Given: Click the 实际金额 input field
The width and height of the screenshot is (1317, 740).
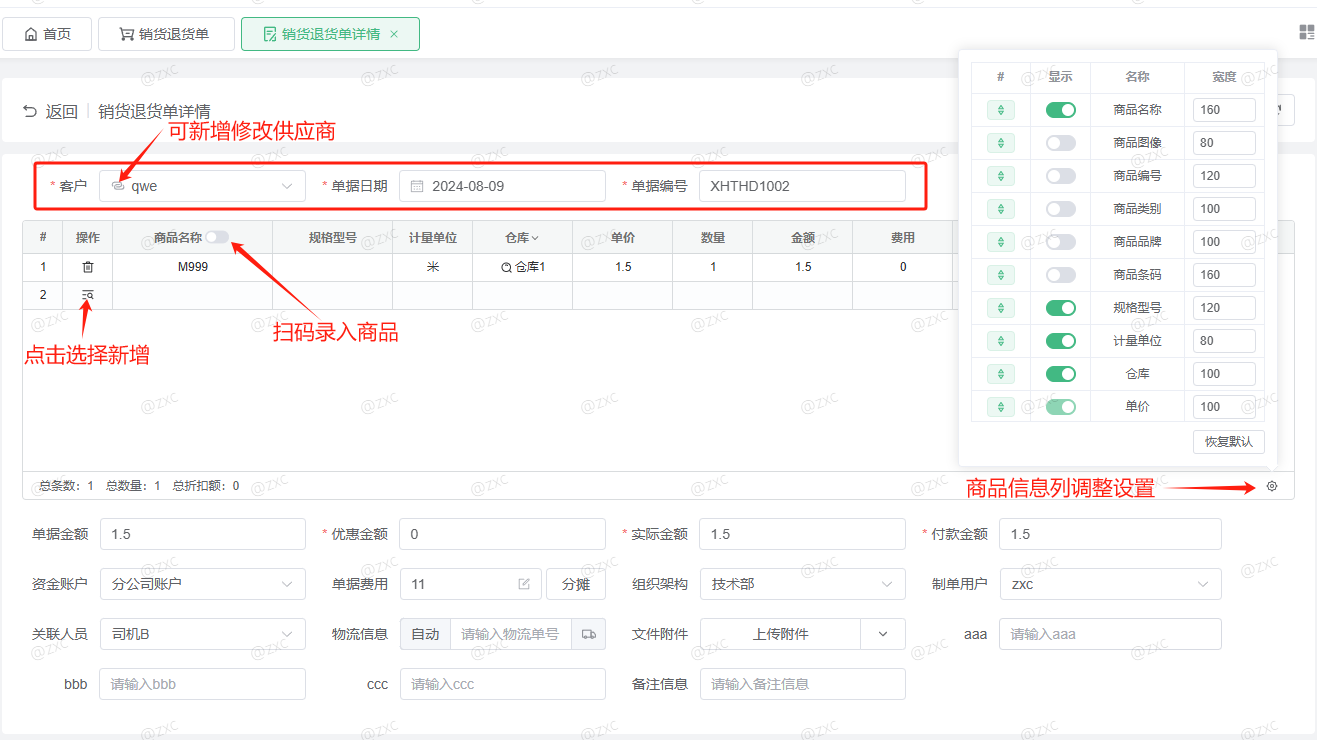Looking at the screenshot, I should click(802, 534).
